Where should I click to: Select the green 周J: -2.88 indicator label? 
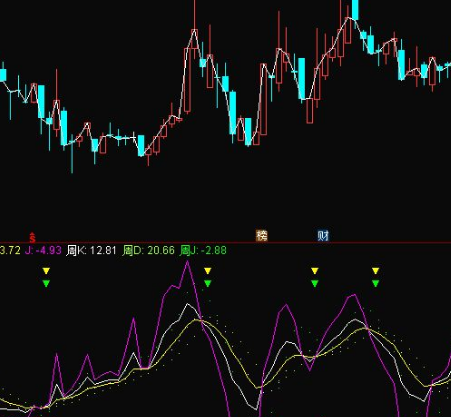(203, 250)
